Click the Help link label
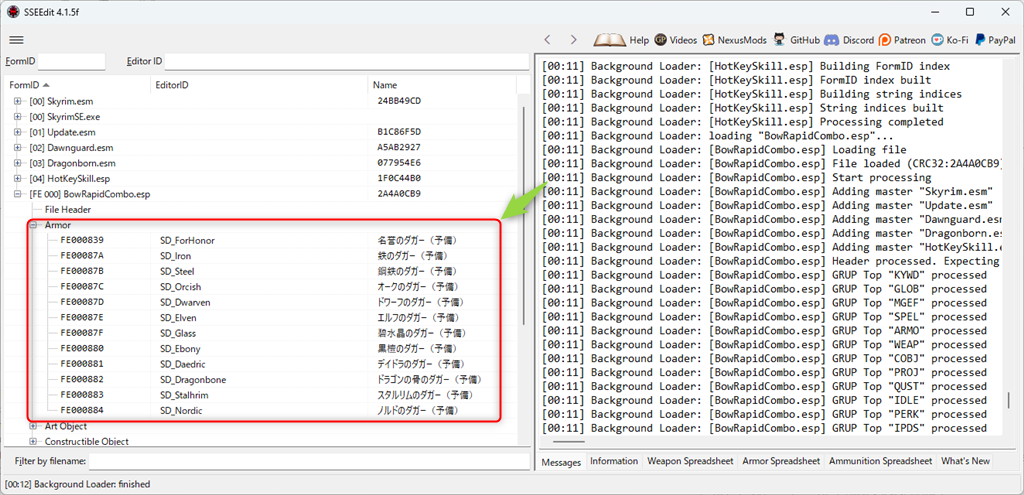1024x495 pixels. click(x=639, y=40)
